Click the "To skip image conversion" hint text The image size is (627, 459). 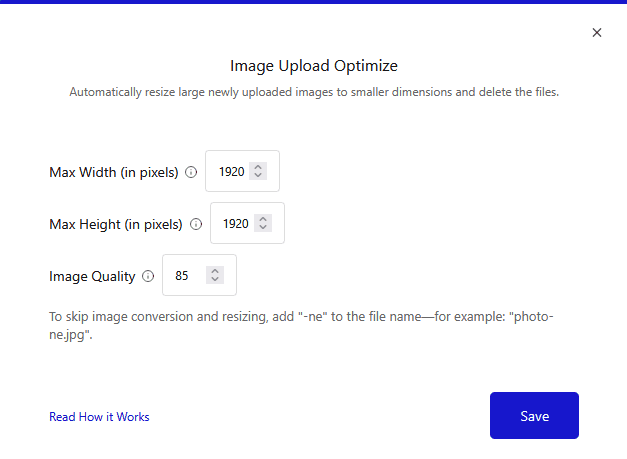(x=301, y=325)
